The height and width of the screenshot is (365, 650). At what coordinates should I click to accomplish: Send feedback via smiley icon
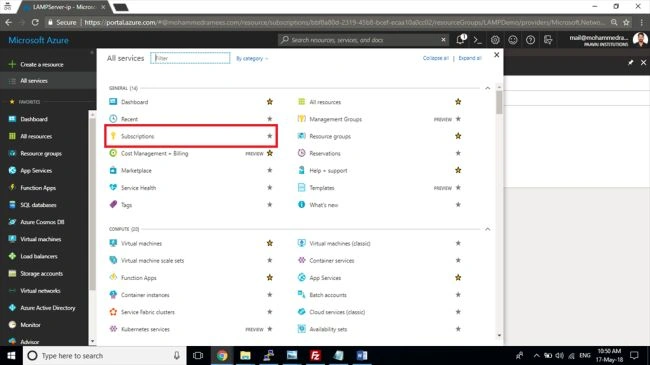(513, 40)
